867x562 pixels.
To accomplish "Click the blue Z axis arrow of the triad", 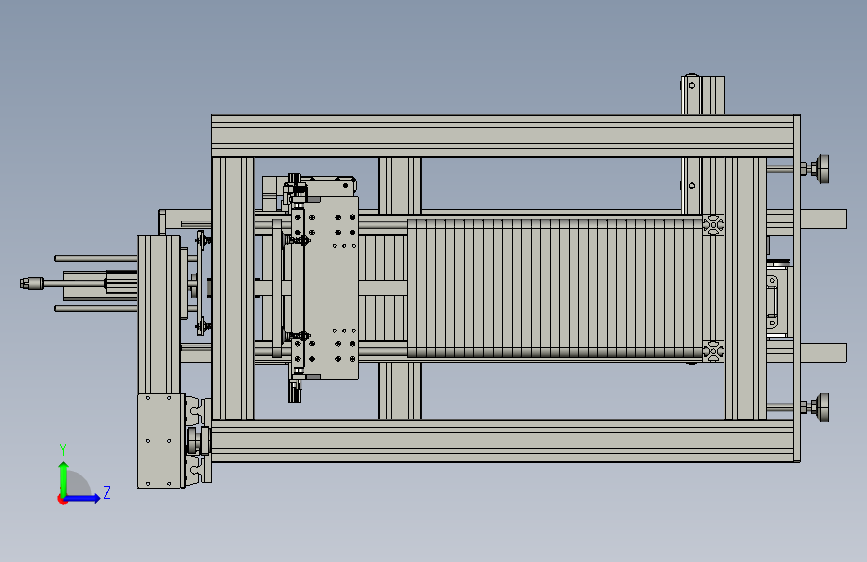I will 83,498.
